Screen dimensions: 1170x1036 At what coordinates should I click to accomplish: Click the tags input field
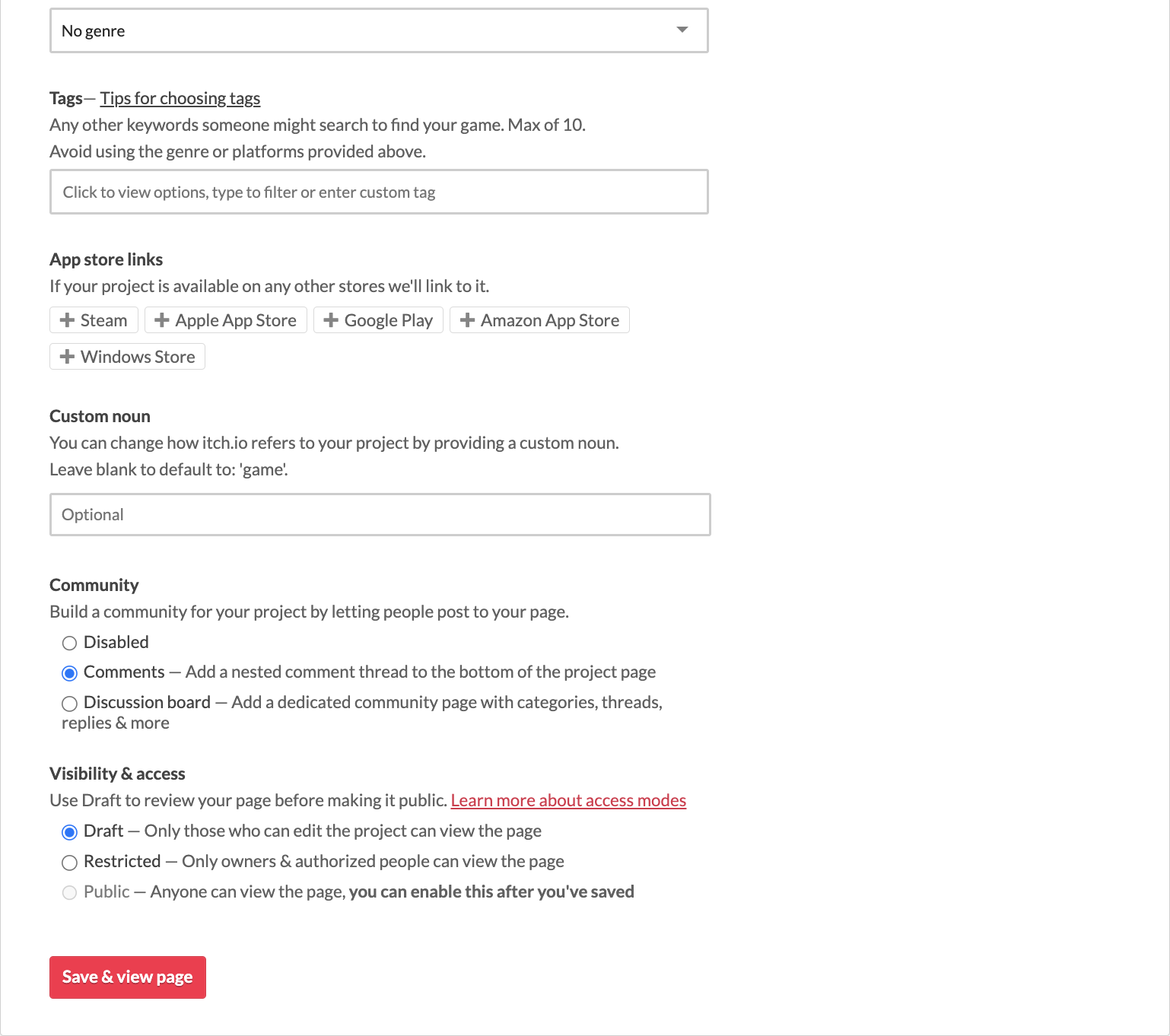coord(378,192)
